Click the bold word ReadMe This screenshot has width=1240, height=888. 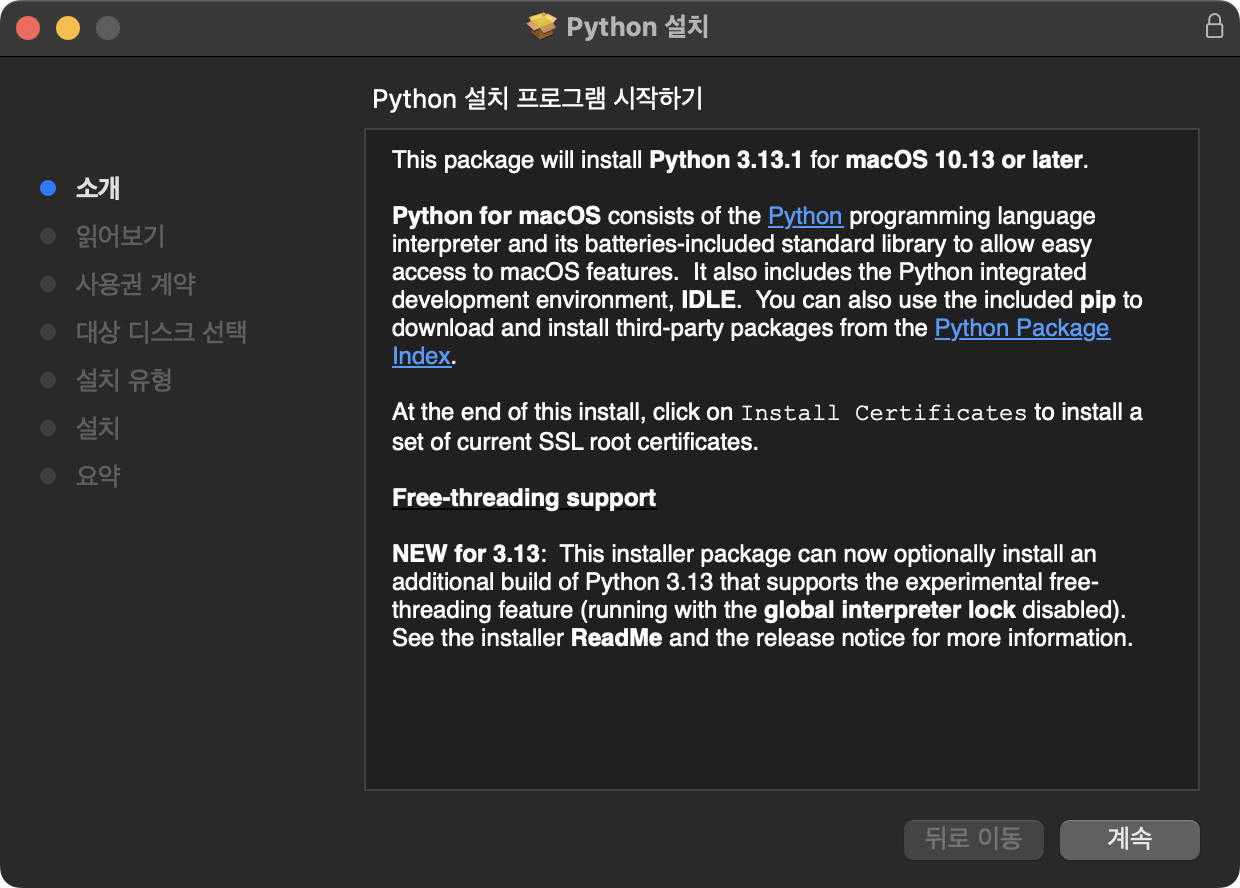(x=616, y=638)
